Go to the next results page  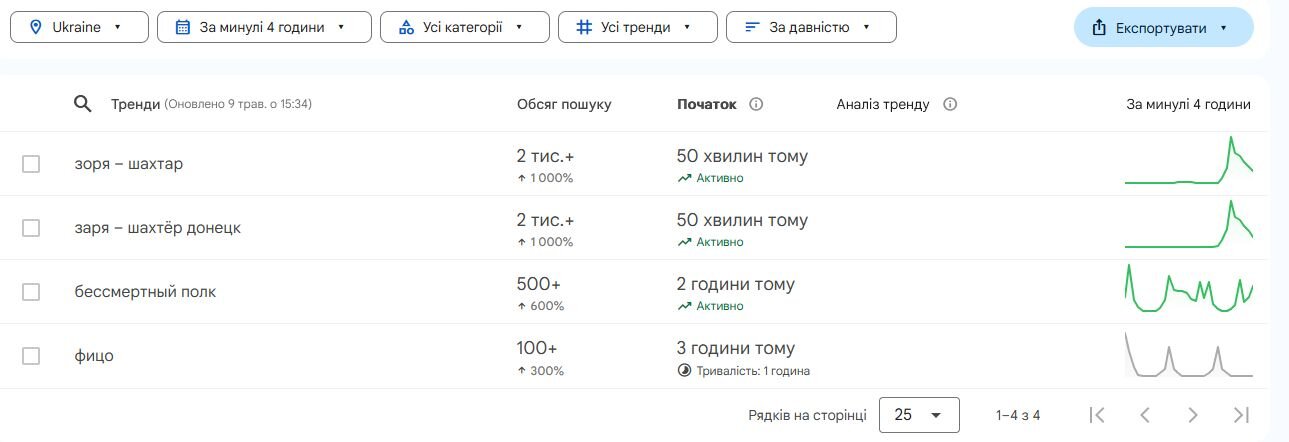pyautogui.click(x=1193, y=415)
